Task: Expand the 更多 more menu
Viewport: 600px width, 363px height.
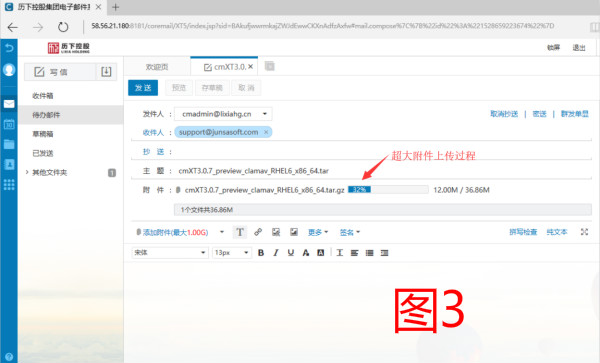Action: 318,232
